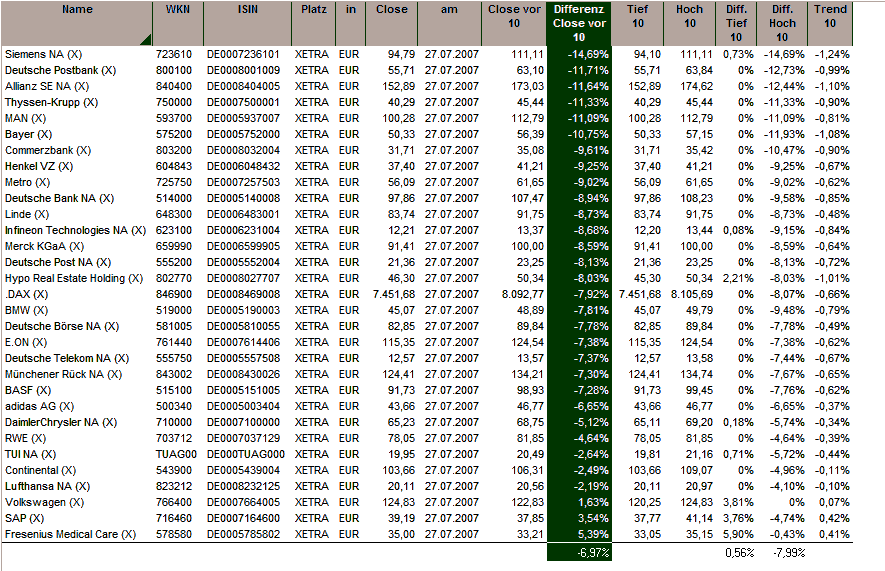The height and width of the screenshot is (571, 885).
Task: Click the 'Diff. Tief 10' column header
Action: pyautogui.click(x=736, y=23)
